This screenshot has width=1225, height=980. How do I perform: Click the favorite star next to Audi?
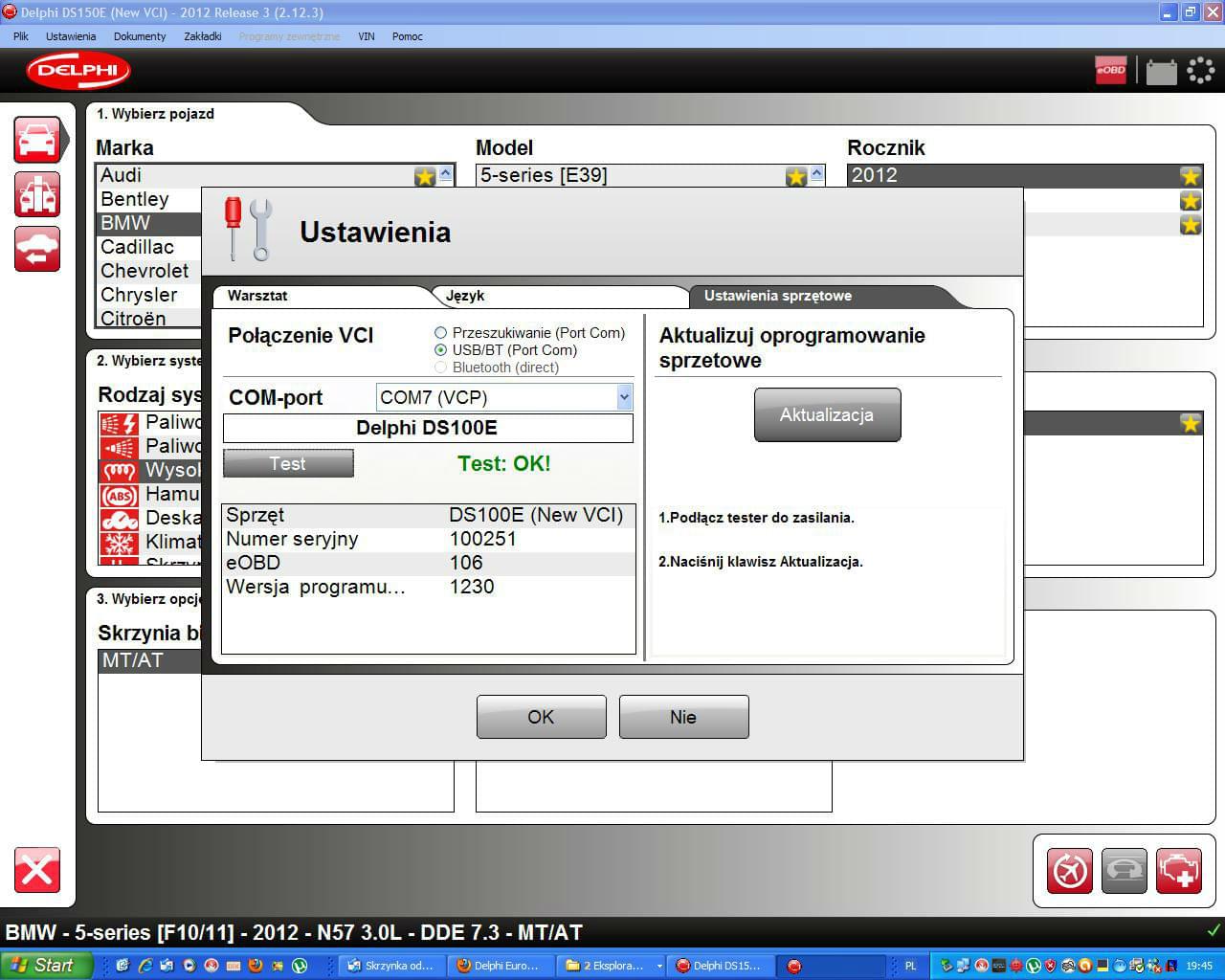click(x=425, y=176)
